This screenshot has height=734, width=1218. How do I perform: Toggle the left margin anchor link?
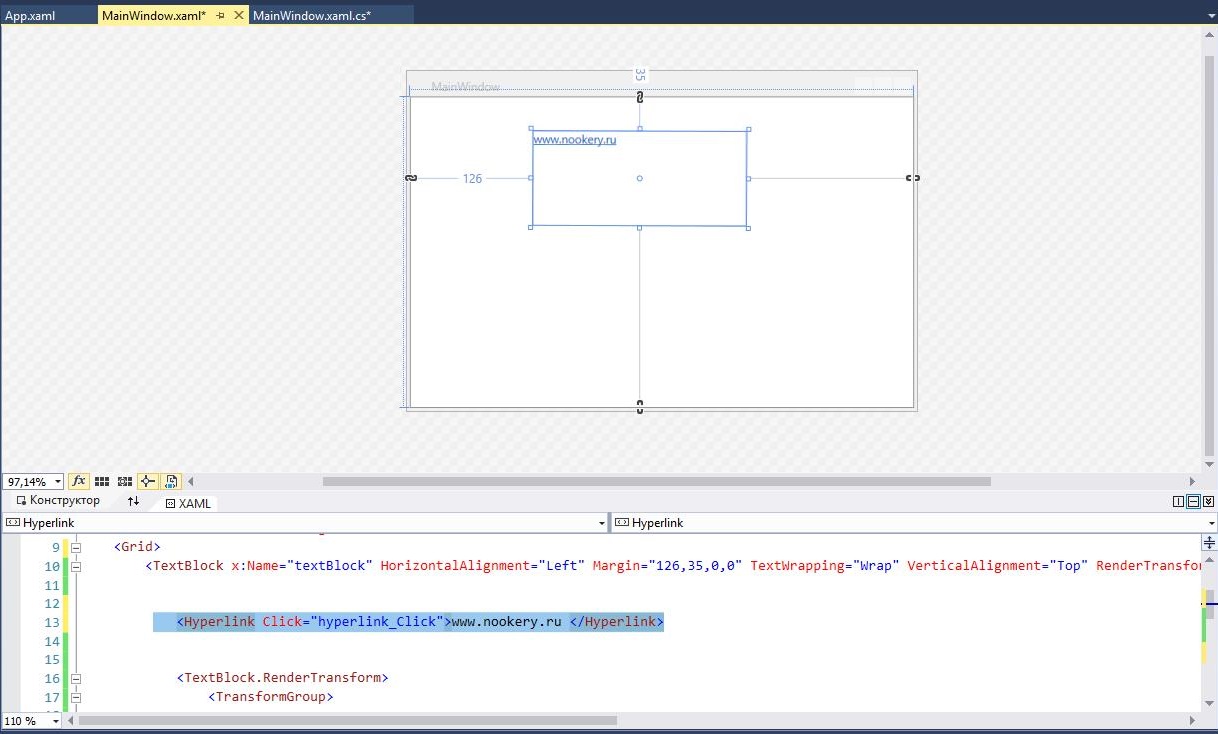pos(411,178)
